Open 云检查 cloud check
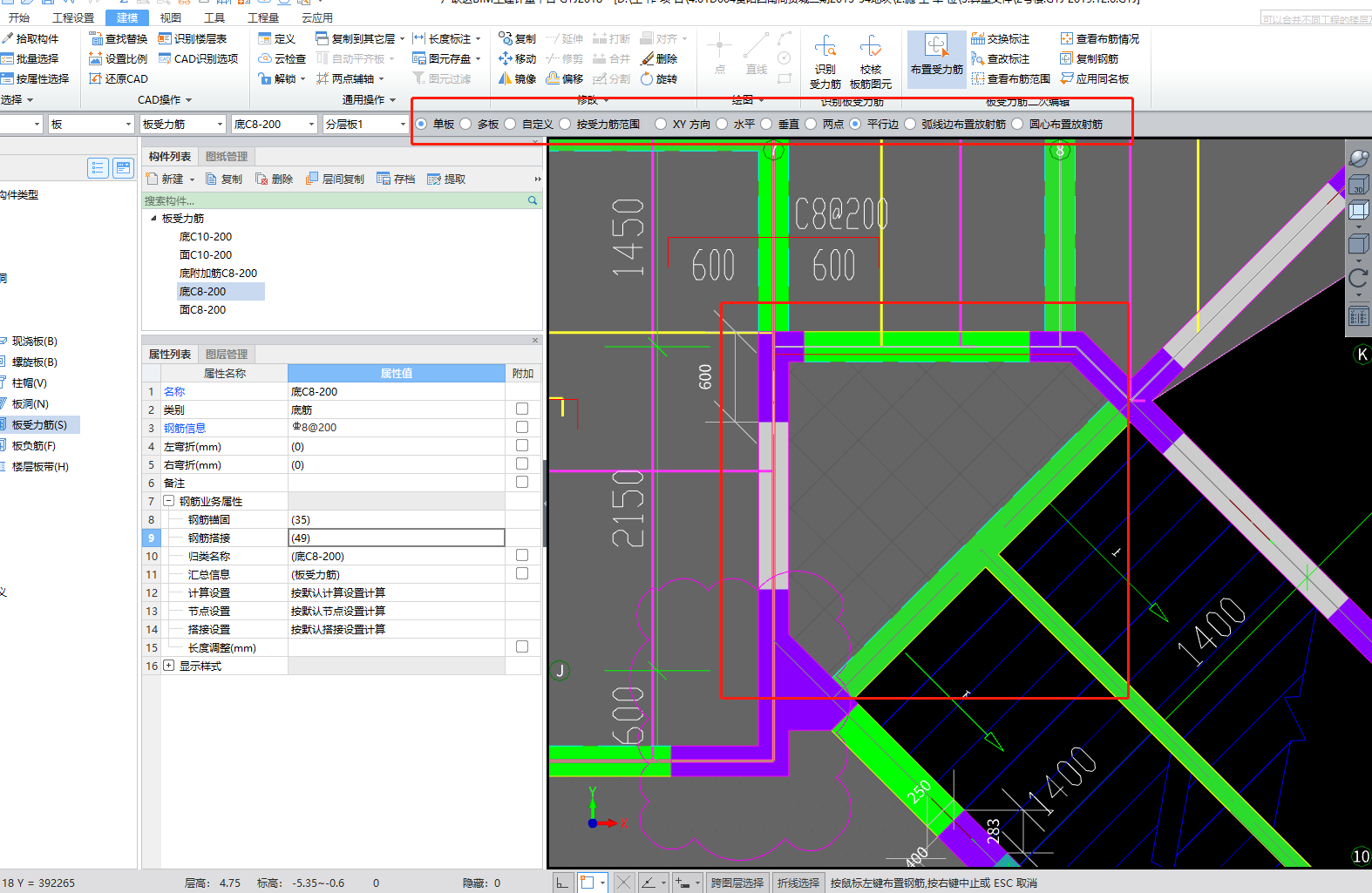 282,59
